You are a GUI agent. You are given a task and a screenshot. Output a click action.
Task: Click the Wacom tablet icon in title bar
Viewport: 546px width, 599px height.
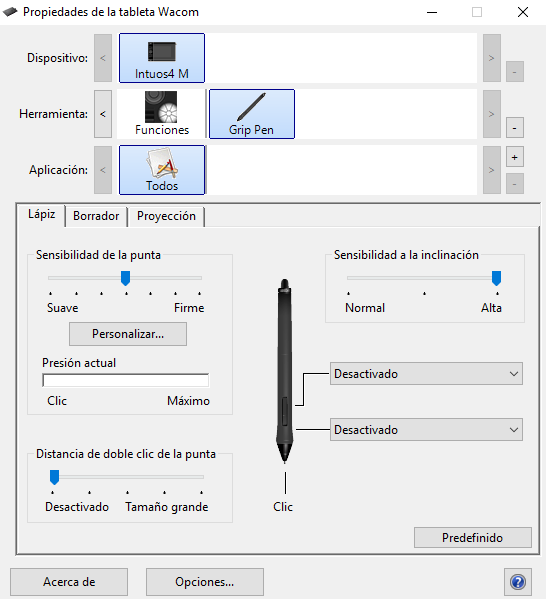[10, 12]
